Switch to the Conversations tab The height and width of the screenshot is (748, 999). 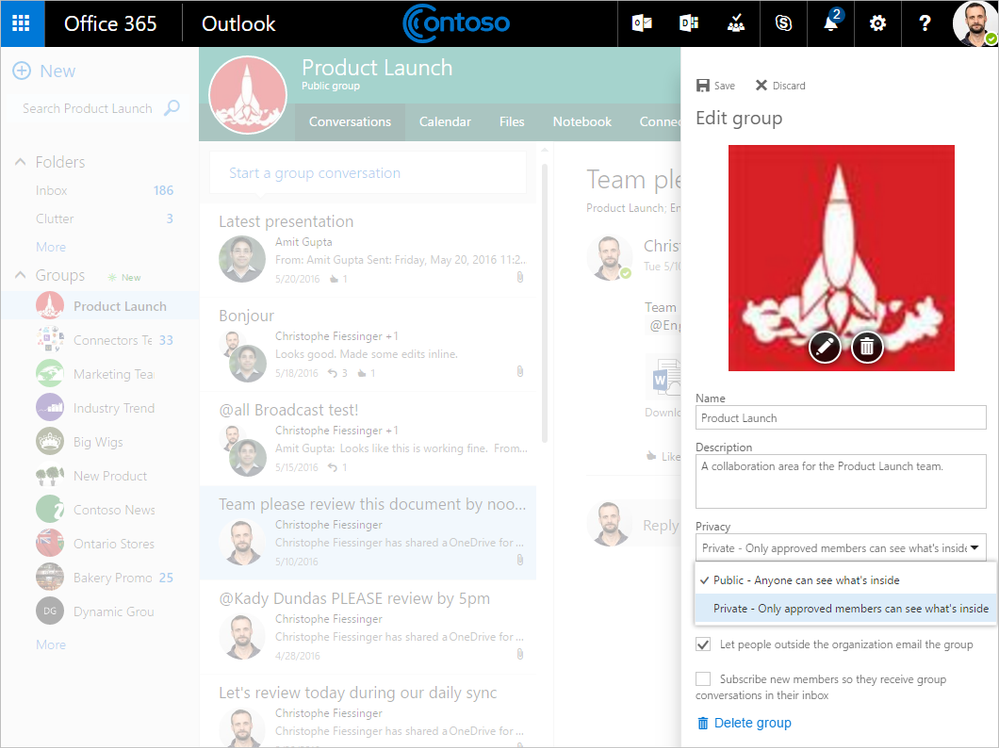pyautogui.click(x=350, y=122)
